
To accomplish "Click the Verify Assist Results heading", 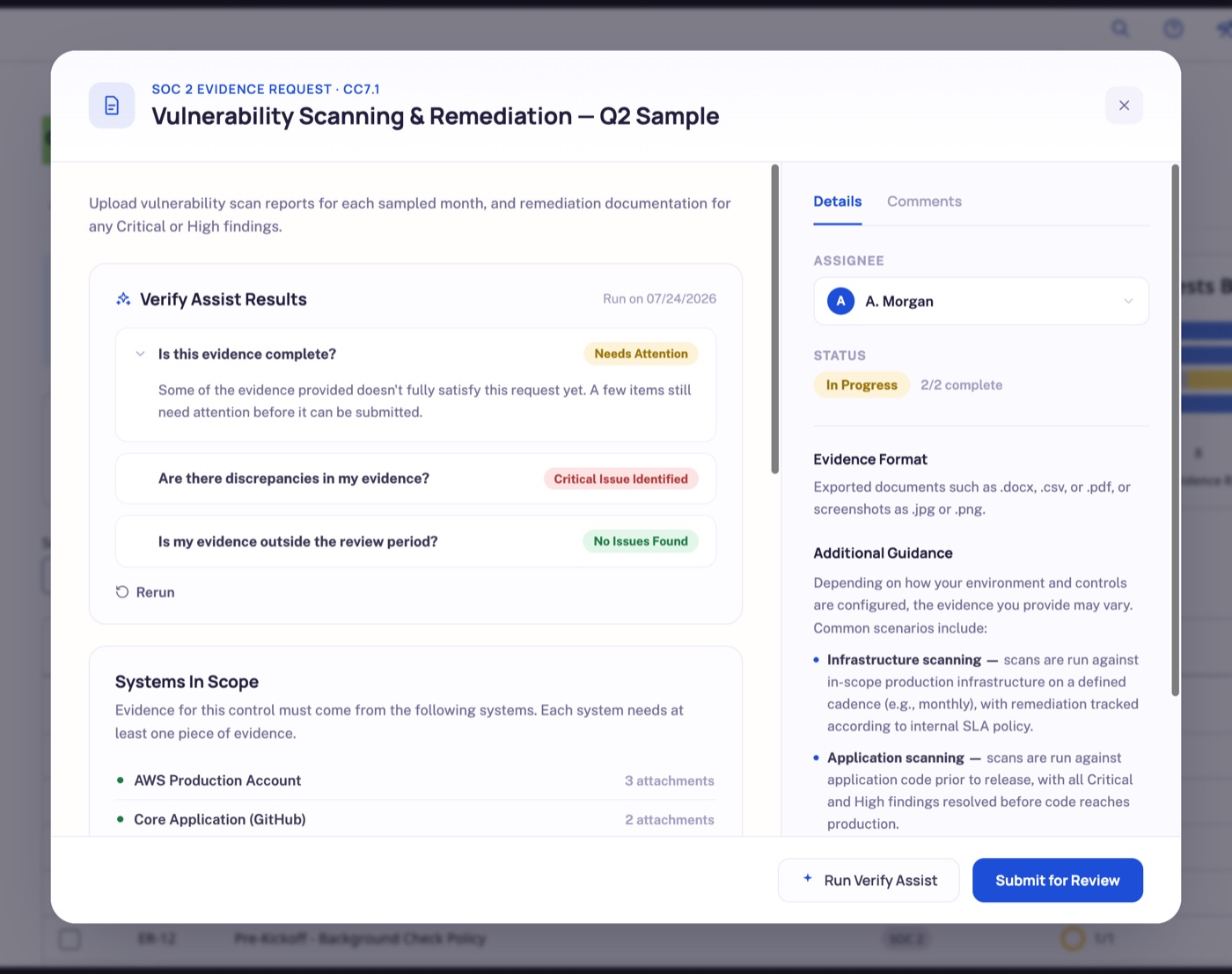I will pos(224,299).
